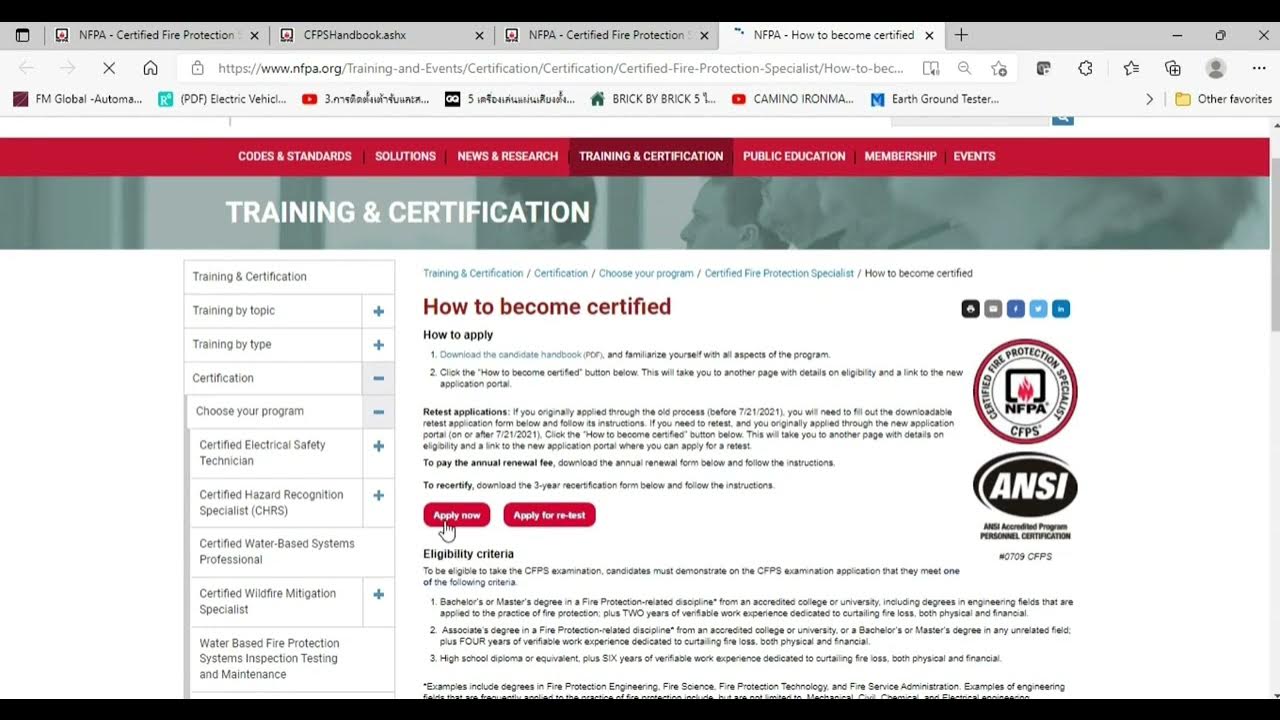Image resolution: width=1280 pixels, height=720 pixels.
Task: Stop loading the page
Action: [109, 68]
